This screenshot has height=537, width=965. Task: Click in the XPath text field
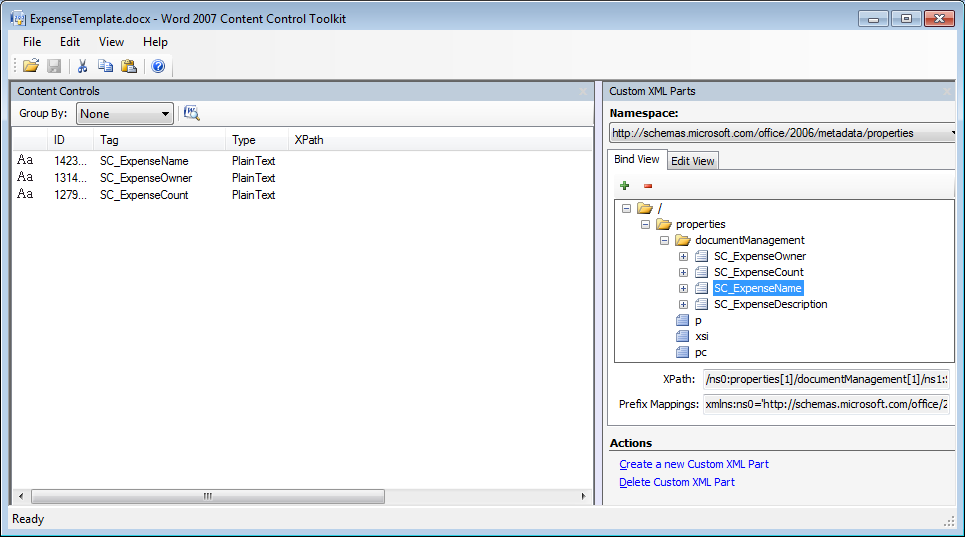tap(826, 379)
